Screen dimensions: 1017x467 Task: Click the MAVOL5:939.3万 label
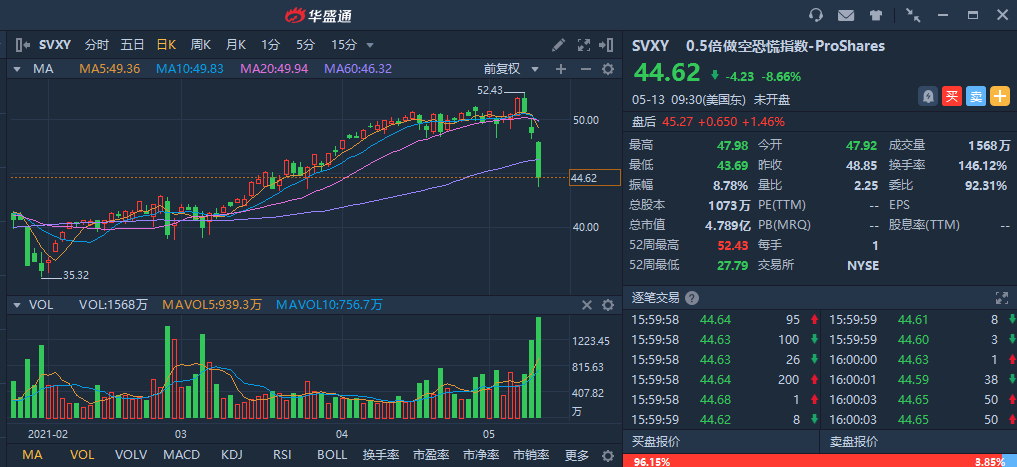pyautogui.click(x=212, y=305)
